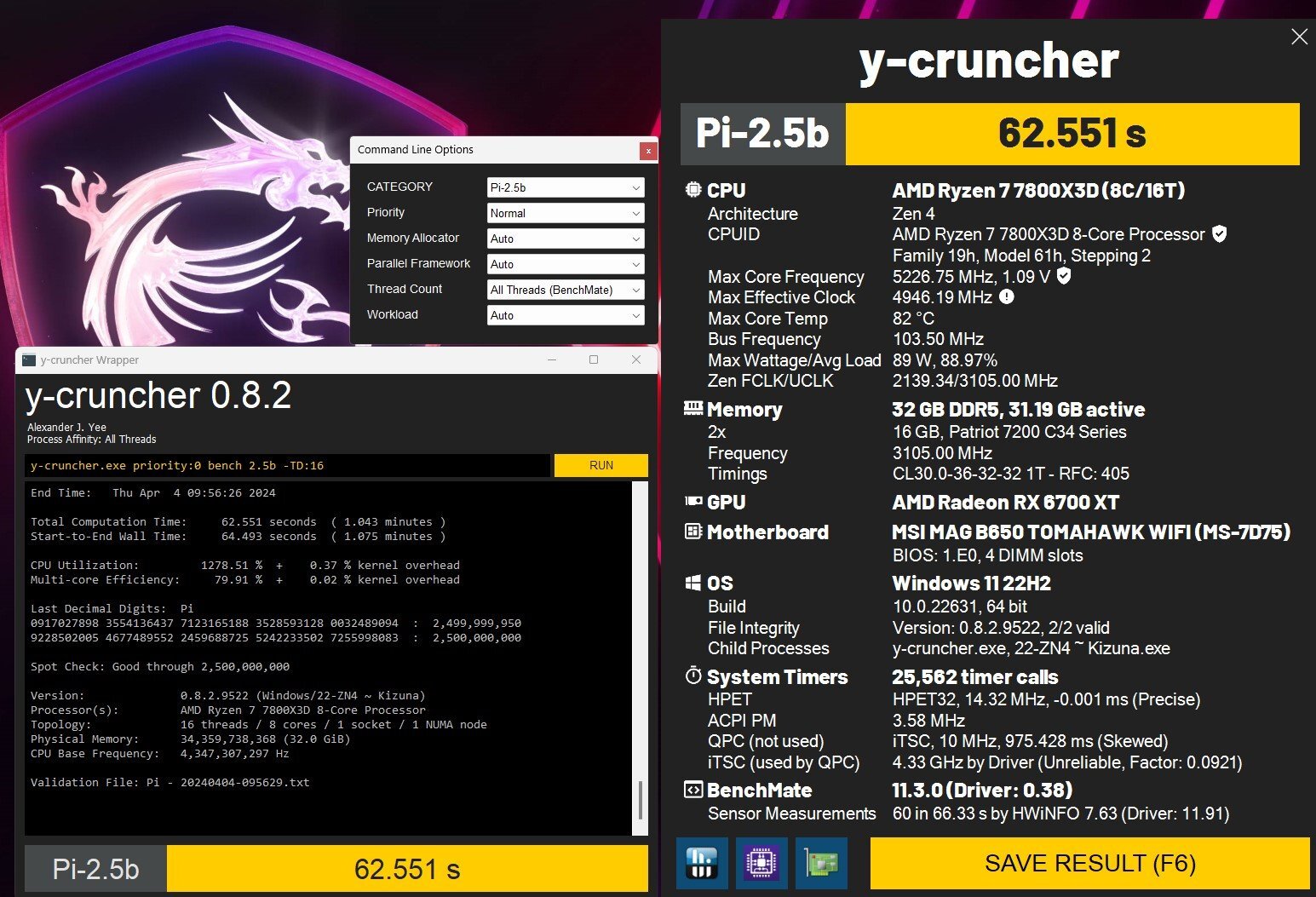Click 60 in 66.33 s by HWiNFO line
Image resolution: width=1316 pixels, height=897 pixels.
click(x=1060, y=813)
